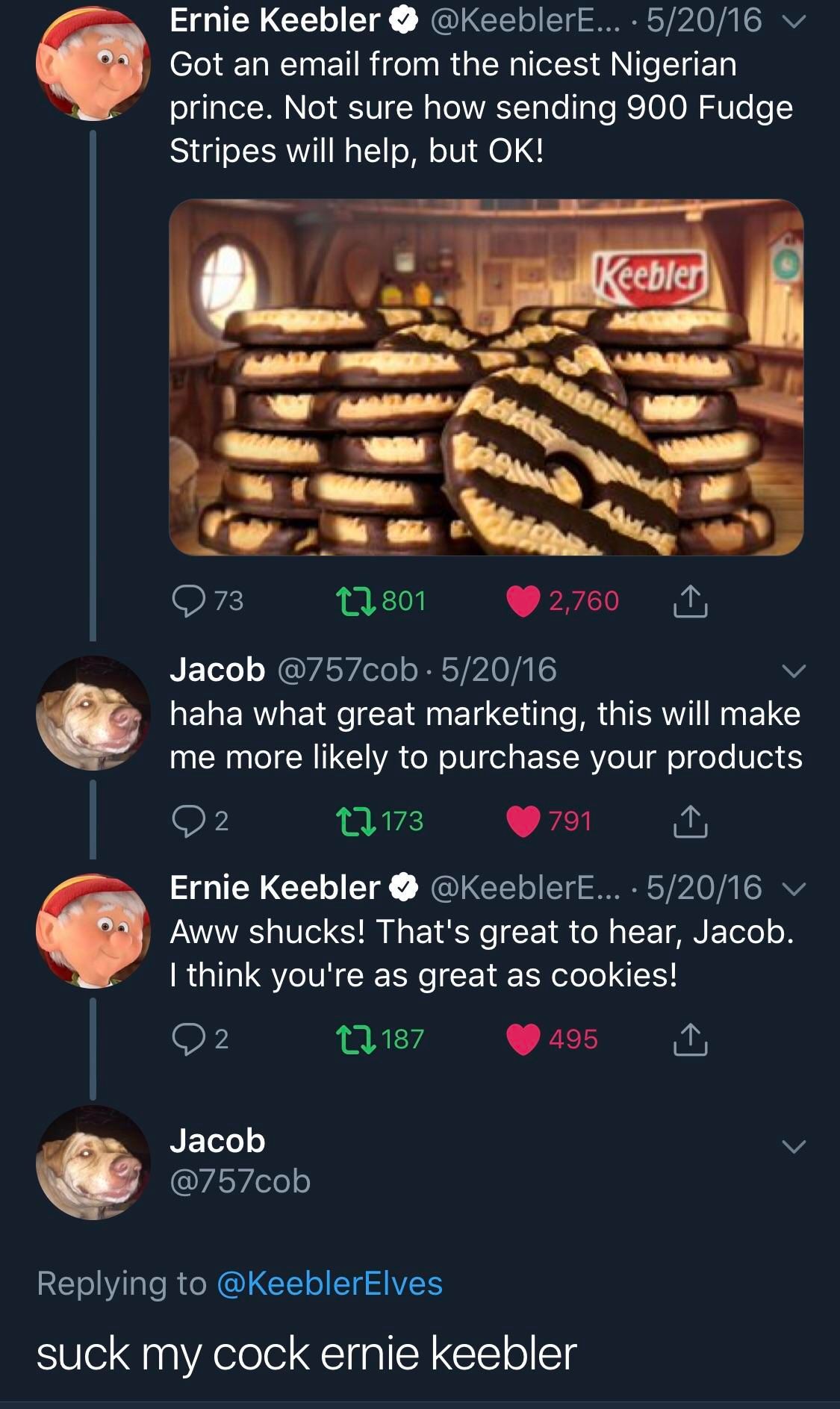The width and height of the screenshot is (840, 1409).
Task: View the Keebler Fudge Stripes cookie image
Action: click(x=486, y=377)
